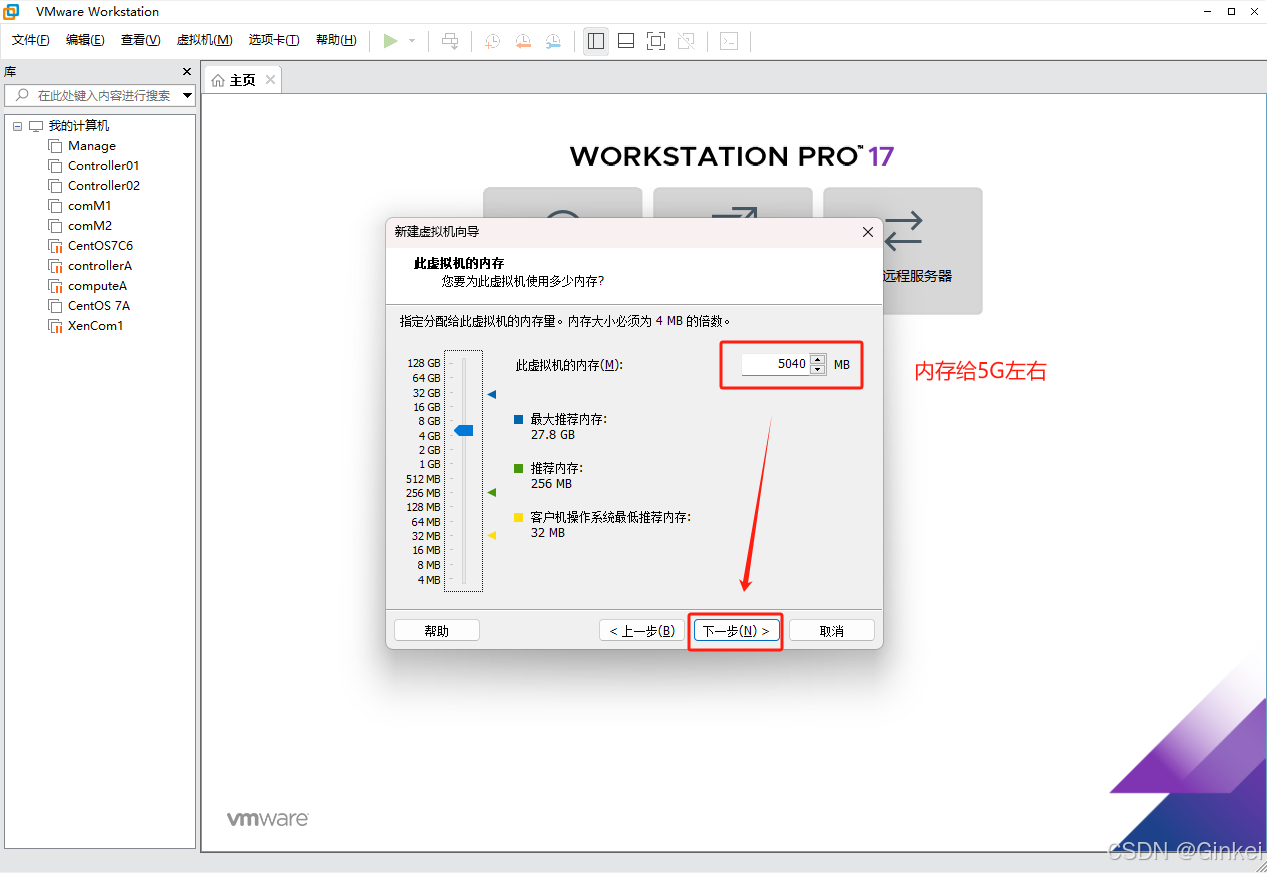Image resolution: width=1267 pixels, height=873 pixels.
Task: Toggle the show library sidebar icon
Action: 596,41
